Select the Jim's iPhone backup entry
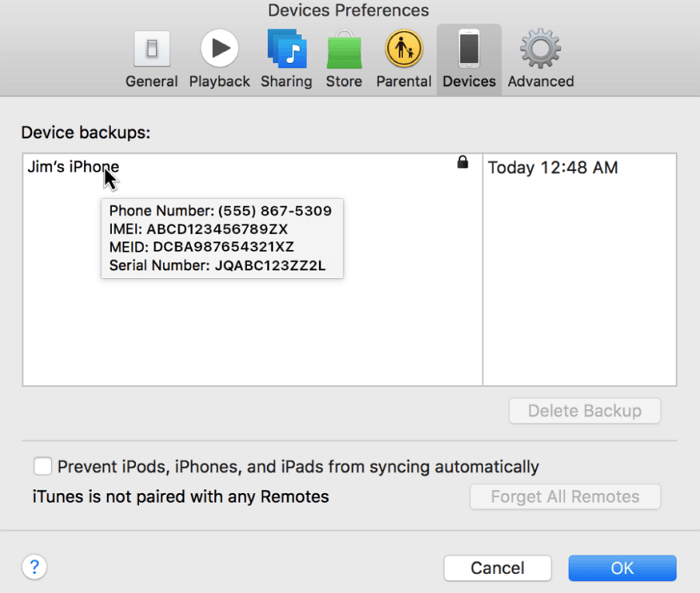Screen dimensions: 700x593 pyautogui.click(x=73, y=167)
